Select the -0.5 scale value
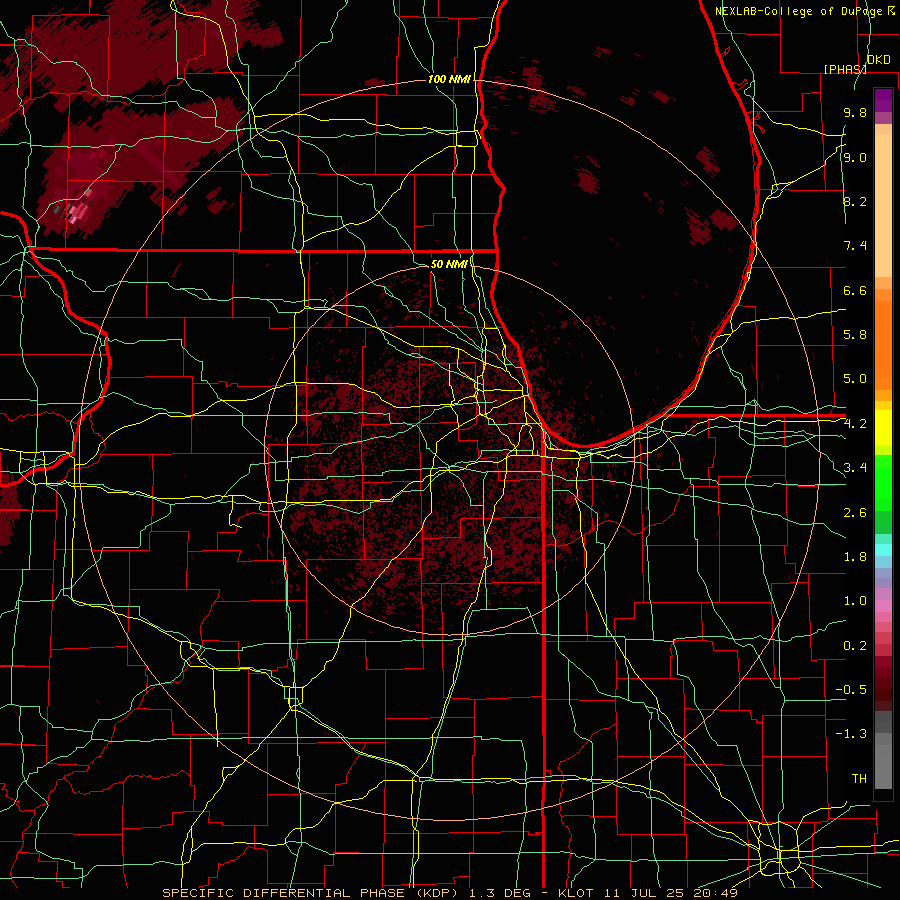This screenshot has height=900, width=900. [x=851, y=690]
